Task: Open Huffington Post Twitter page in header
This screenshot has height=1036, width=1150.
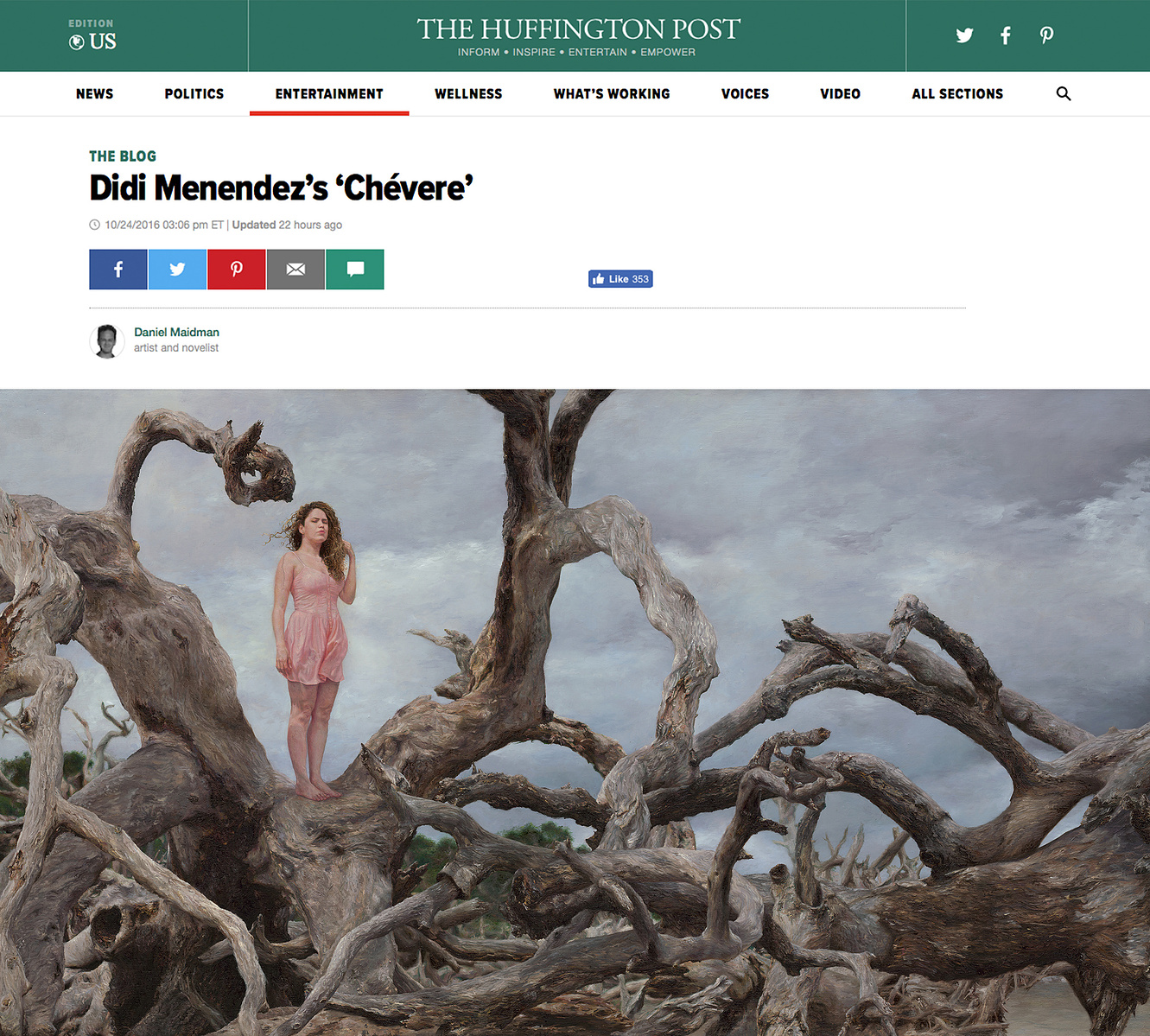Action: (964, 35)
